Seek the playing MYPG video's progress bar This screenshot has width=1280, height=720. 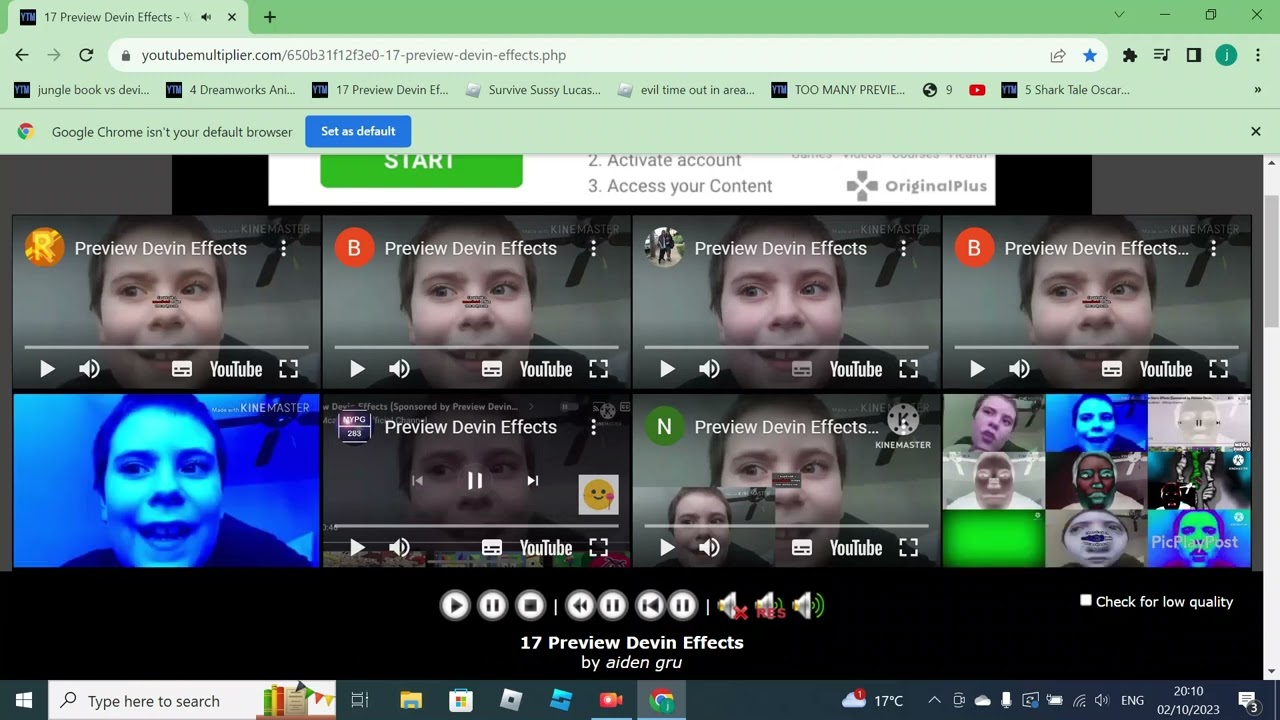tap(476, 526)
